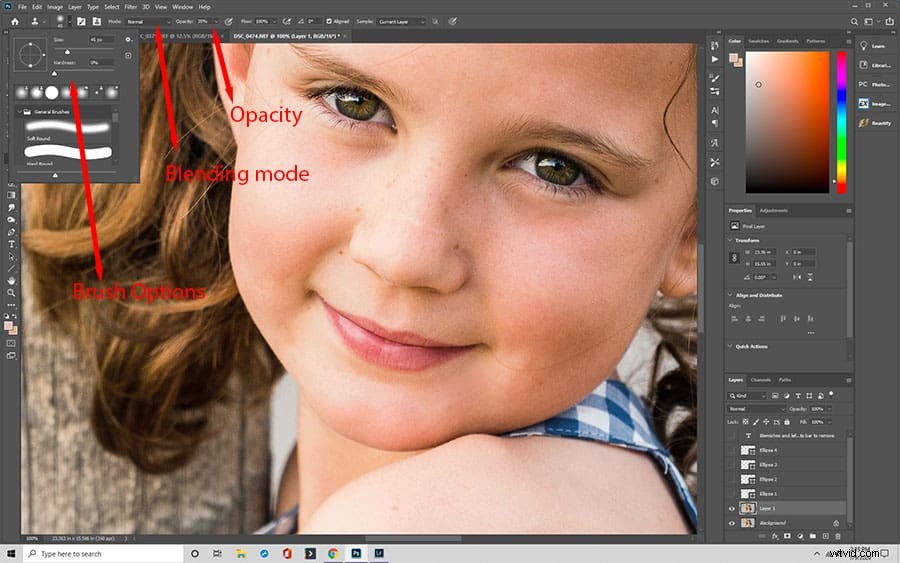Screen dimensions: 900x563
Task: Switch to the Gradients tab
Action: coord(788,41)
